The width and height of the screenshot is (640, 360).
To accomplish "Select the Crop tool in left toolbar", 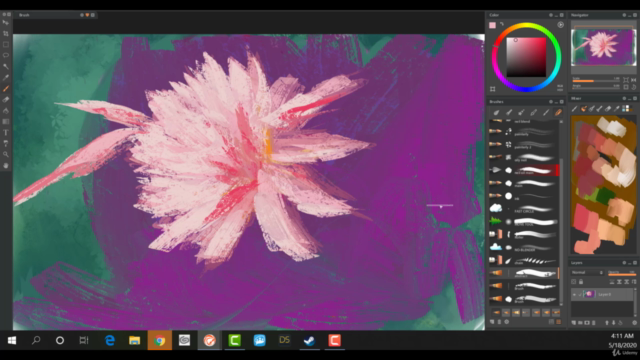I will coord(6,33).
